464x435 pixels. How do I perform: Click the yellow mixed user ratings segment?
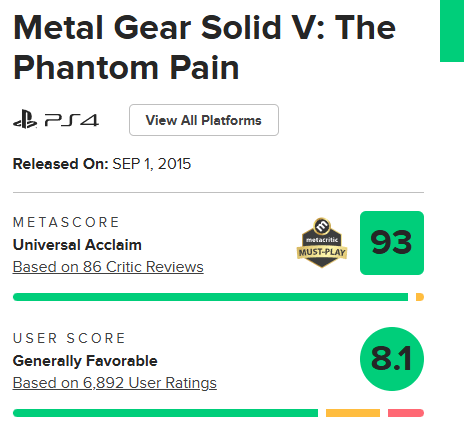(x=353, y=413)
